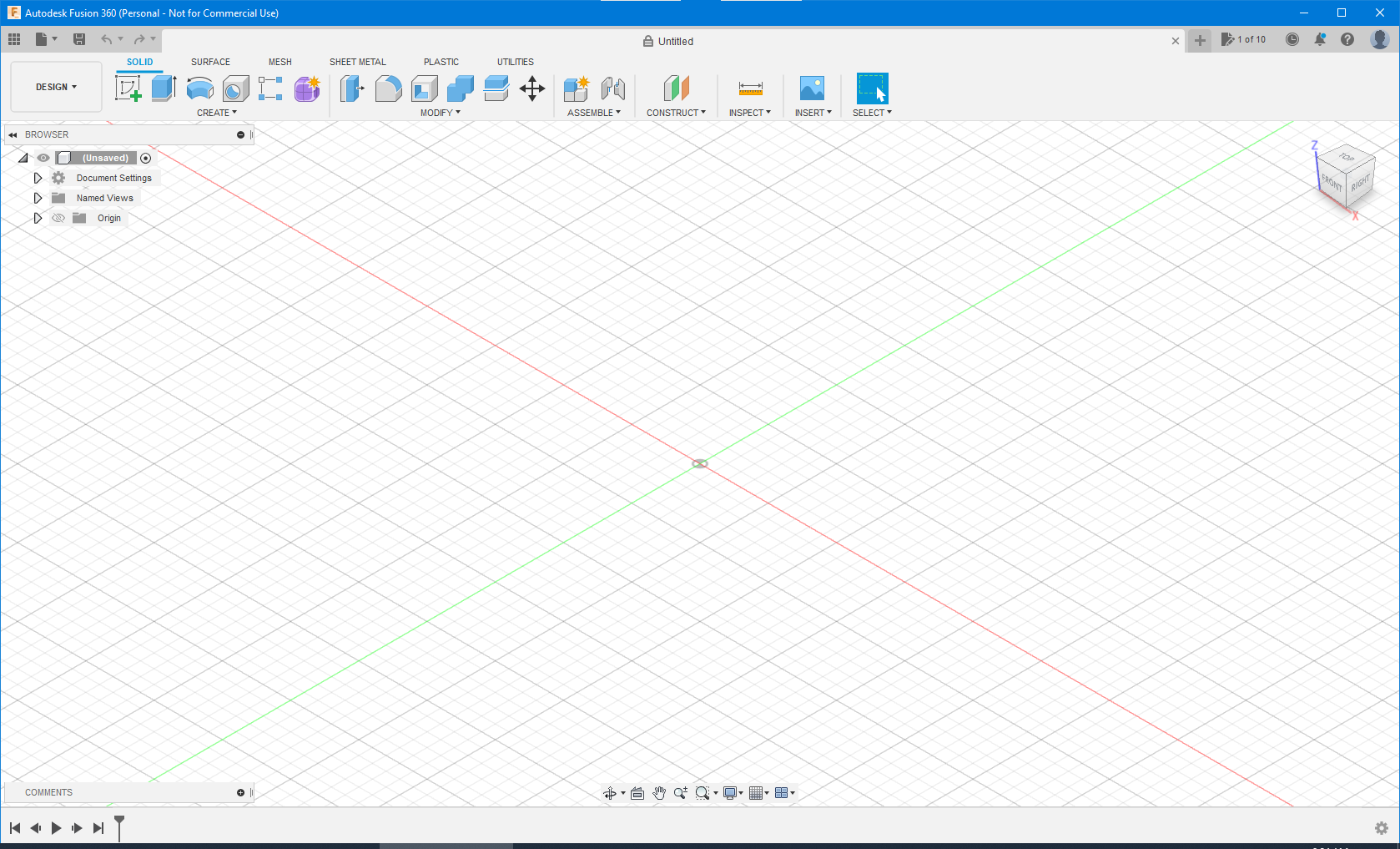This screenshot has height=849, width=1400.
Task: Select the Shell tool
Action: (424, 88)
